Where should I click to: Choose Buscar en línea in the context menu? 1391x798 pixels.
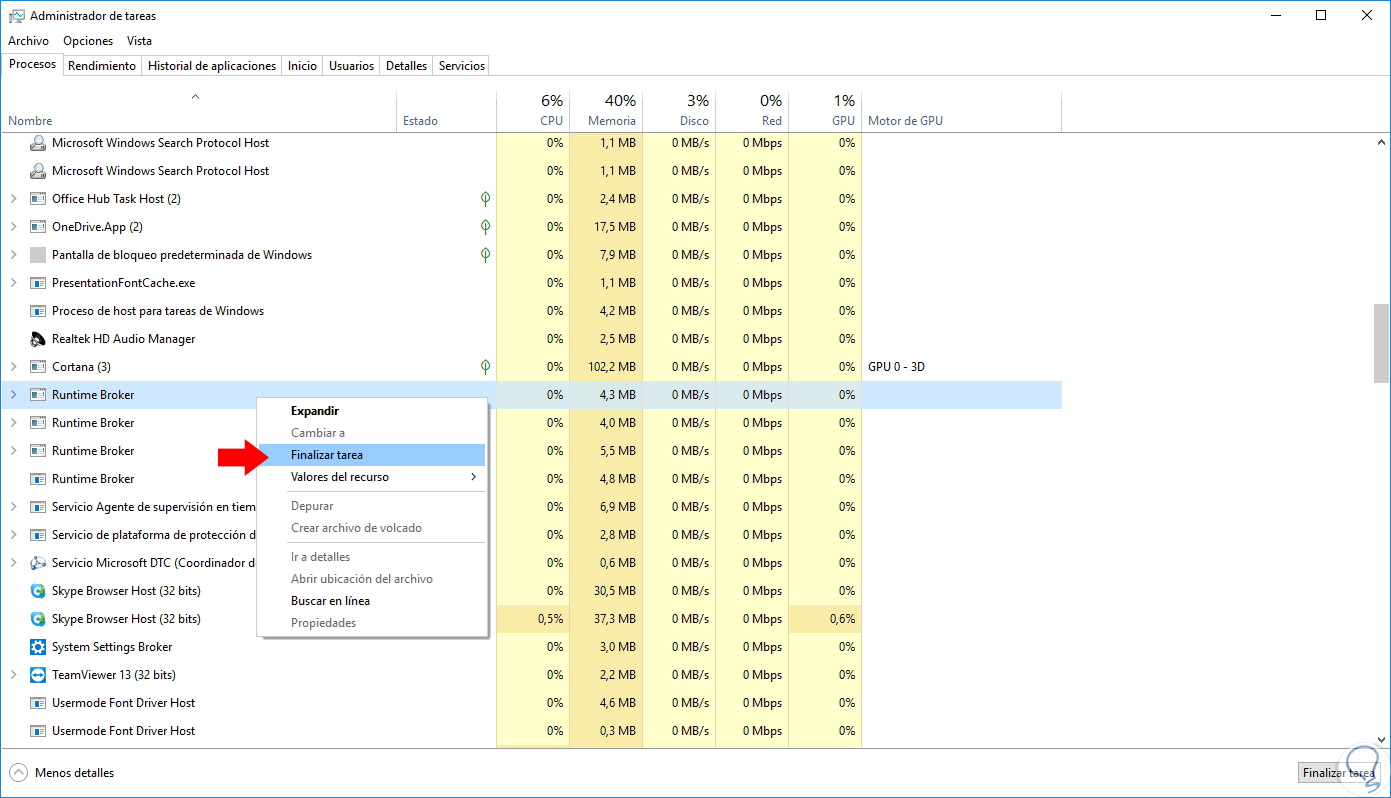click(x=372, y=601)
